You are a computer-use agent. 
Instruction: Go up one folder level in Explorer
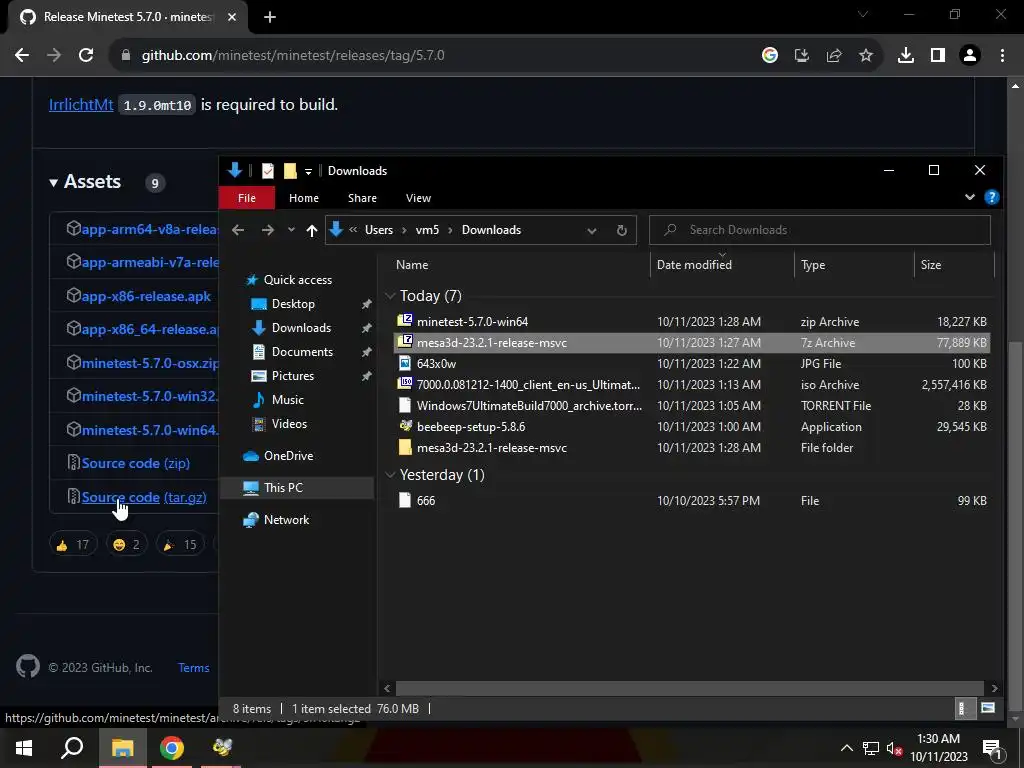(312, 230)
